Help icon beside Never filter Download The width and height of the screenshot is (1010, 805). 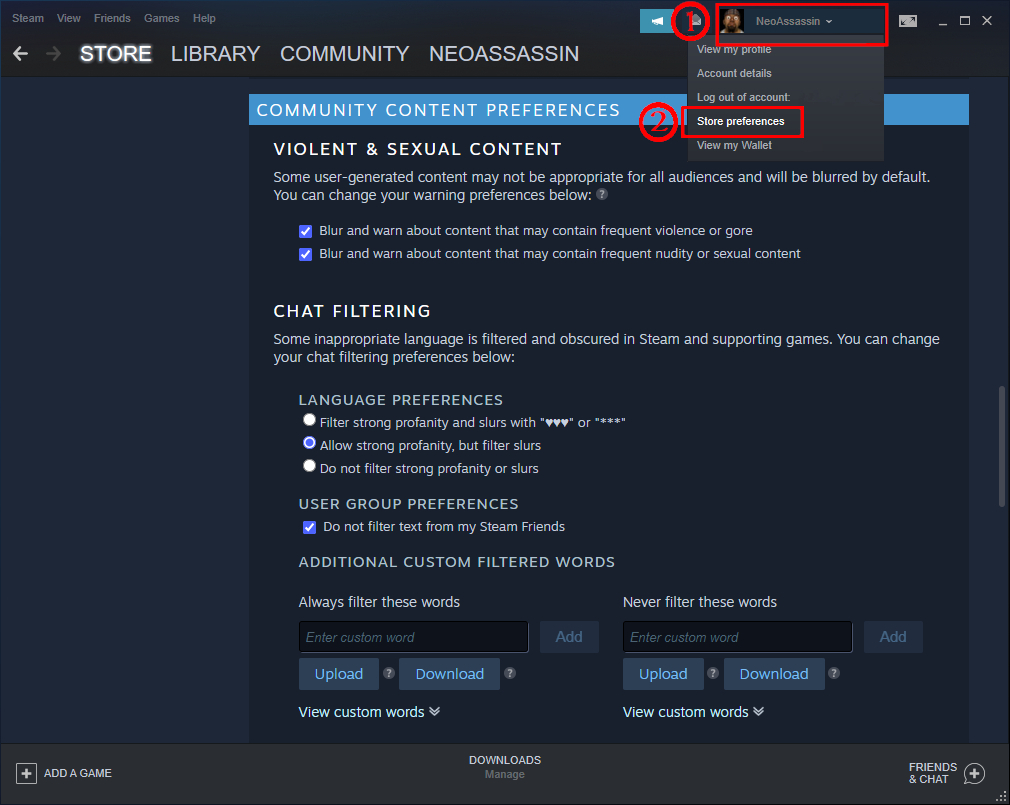click(834, 673)
